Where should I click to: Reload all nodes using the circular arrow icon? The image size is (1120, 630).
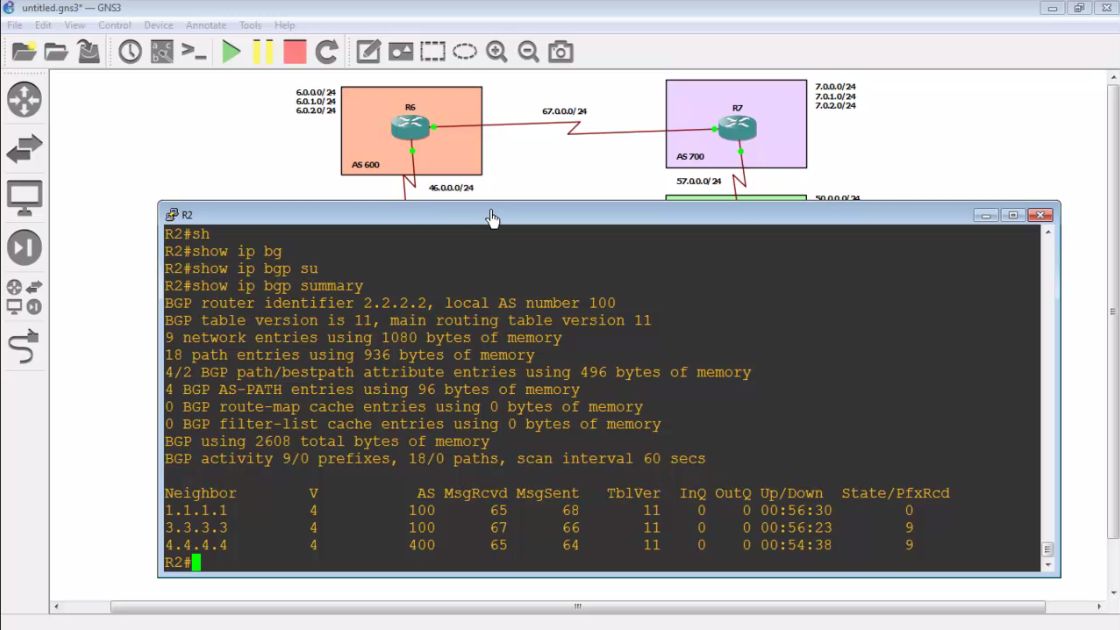pyautogui.click(x=327, y=52)
